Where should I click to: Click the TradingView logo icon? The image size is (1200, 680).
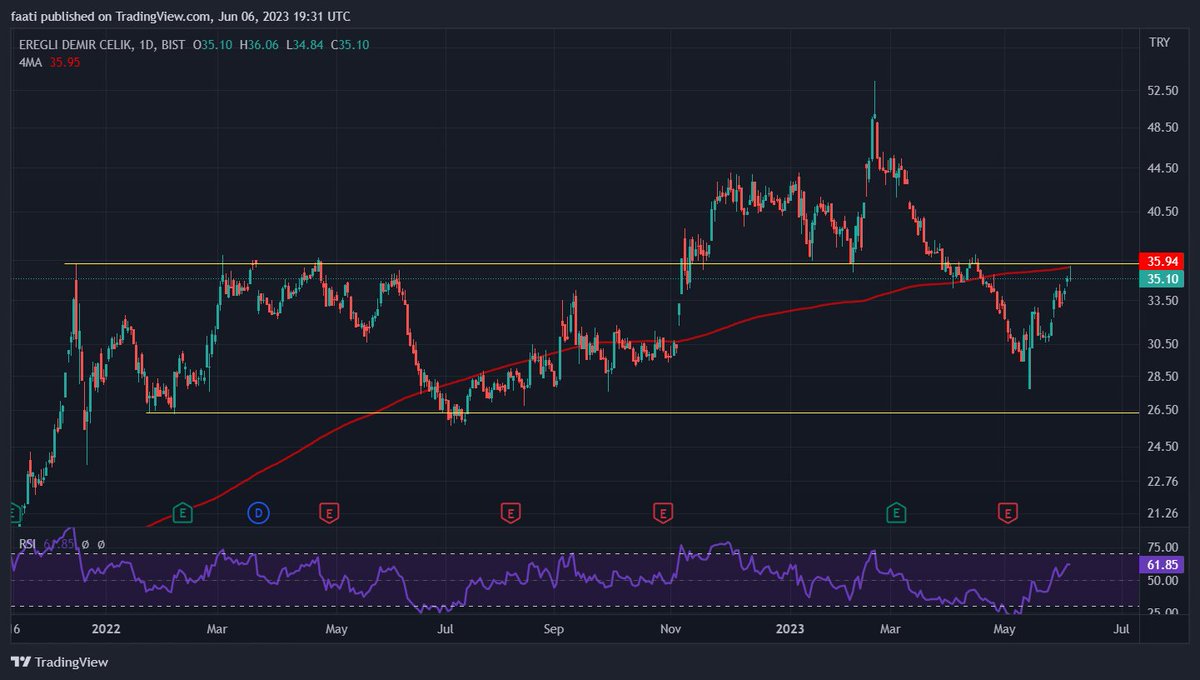tap(20, 661)
